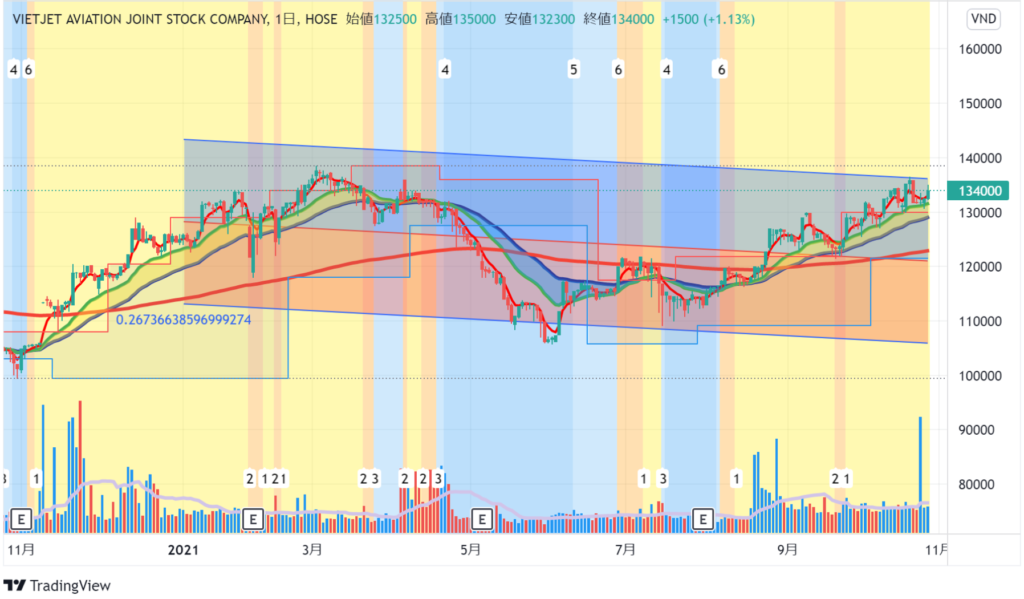Click the 終値134000 close value

click(618, 19)
